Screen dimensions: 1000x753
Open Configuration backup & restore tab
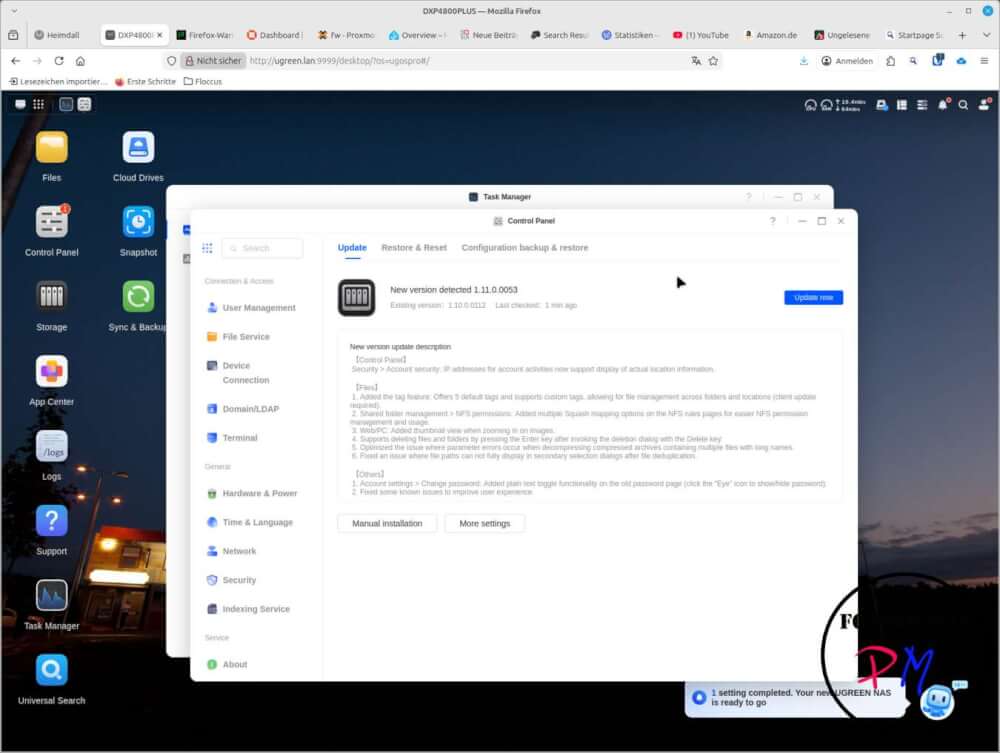click(x=524, y=248)
